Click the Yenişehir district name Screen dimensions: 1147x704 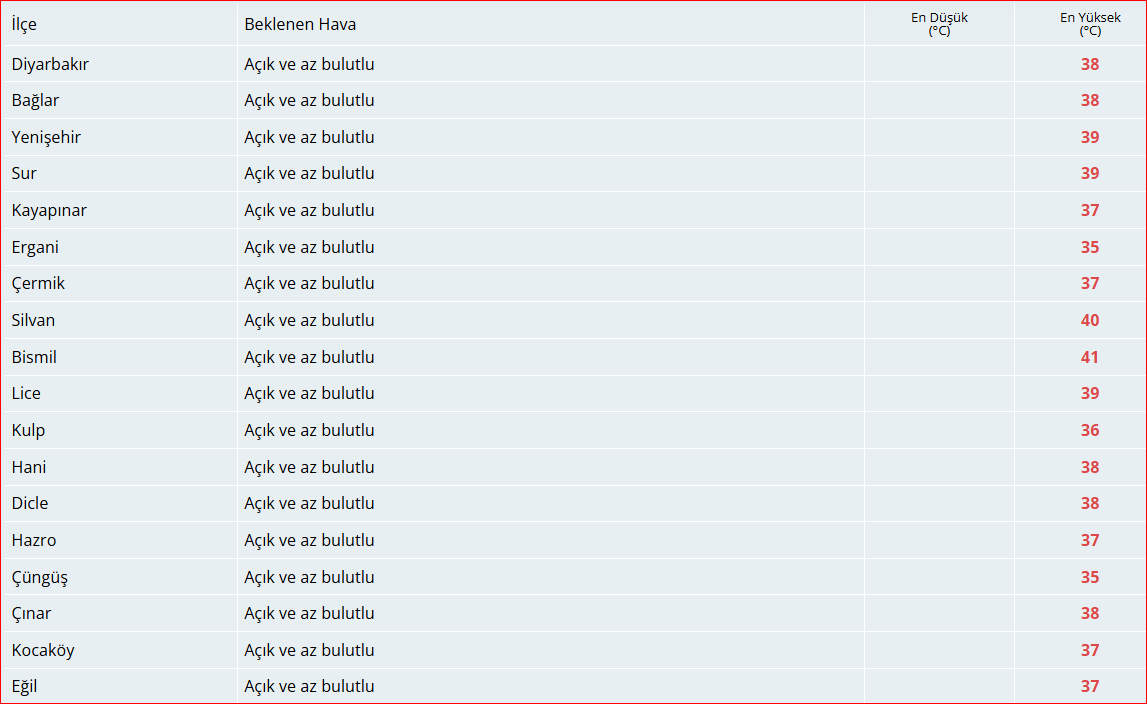46,137
